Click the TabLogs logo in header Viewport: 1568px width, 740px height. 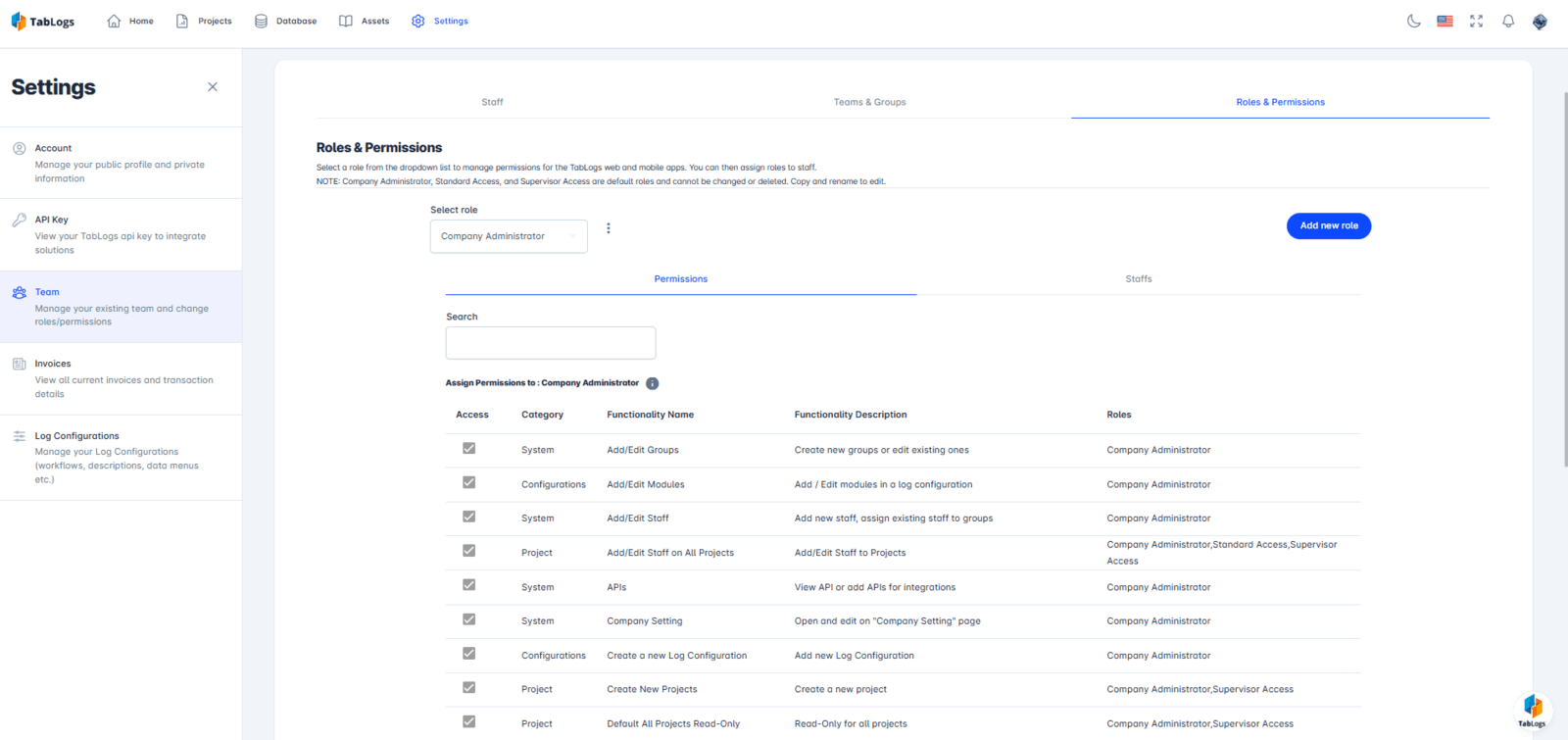tap(43, 22)
